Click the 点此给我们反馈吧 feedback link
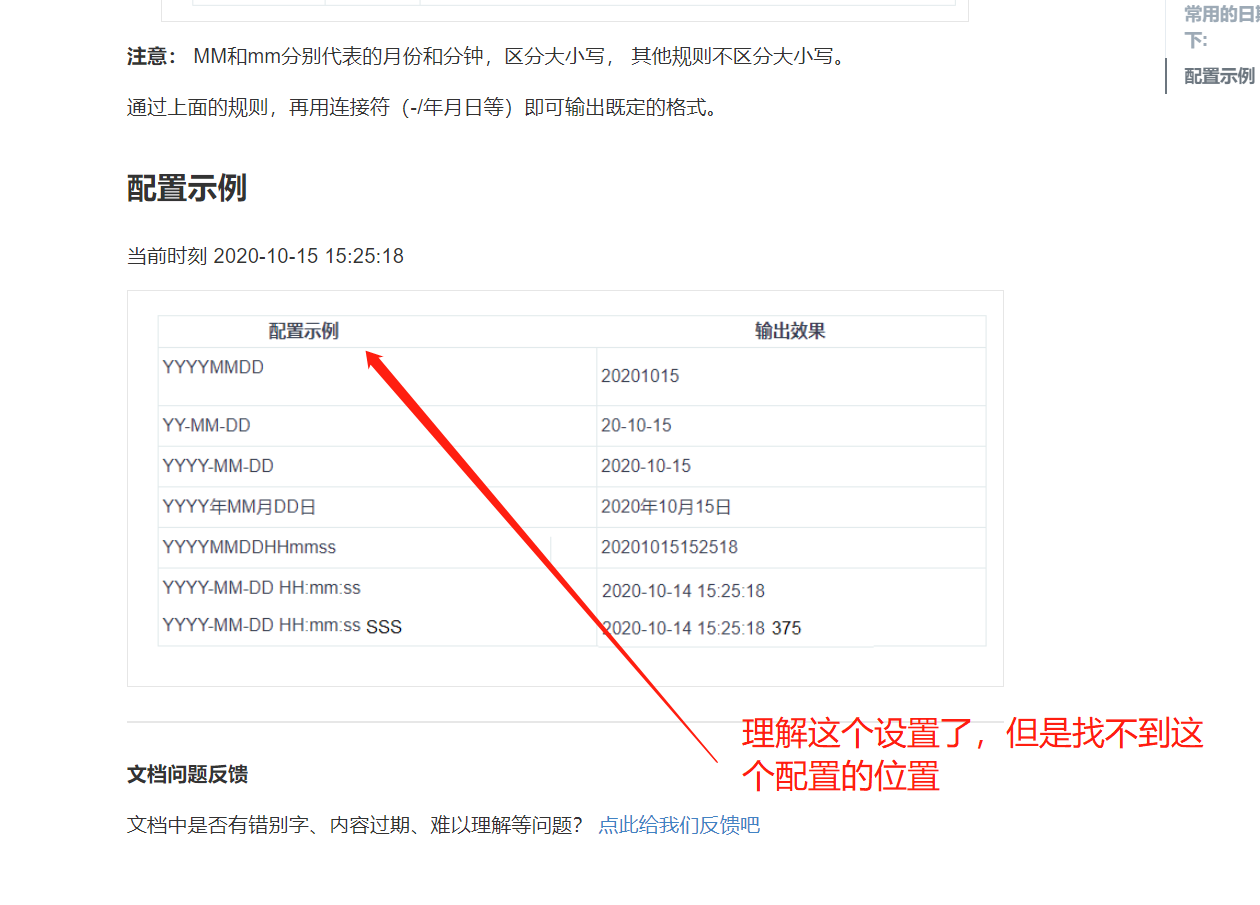1260x905 pixels. coord(679,824)
